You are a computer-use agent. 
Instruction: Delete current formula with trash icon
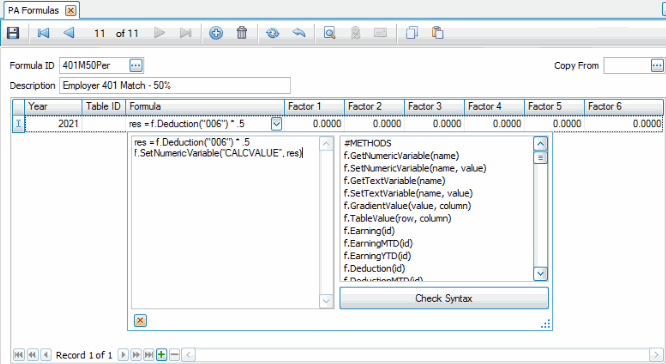coord(242,33)
